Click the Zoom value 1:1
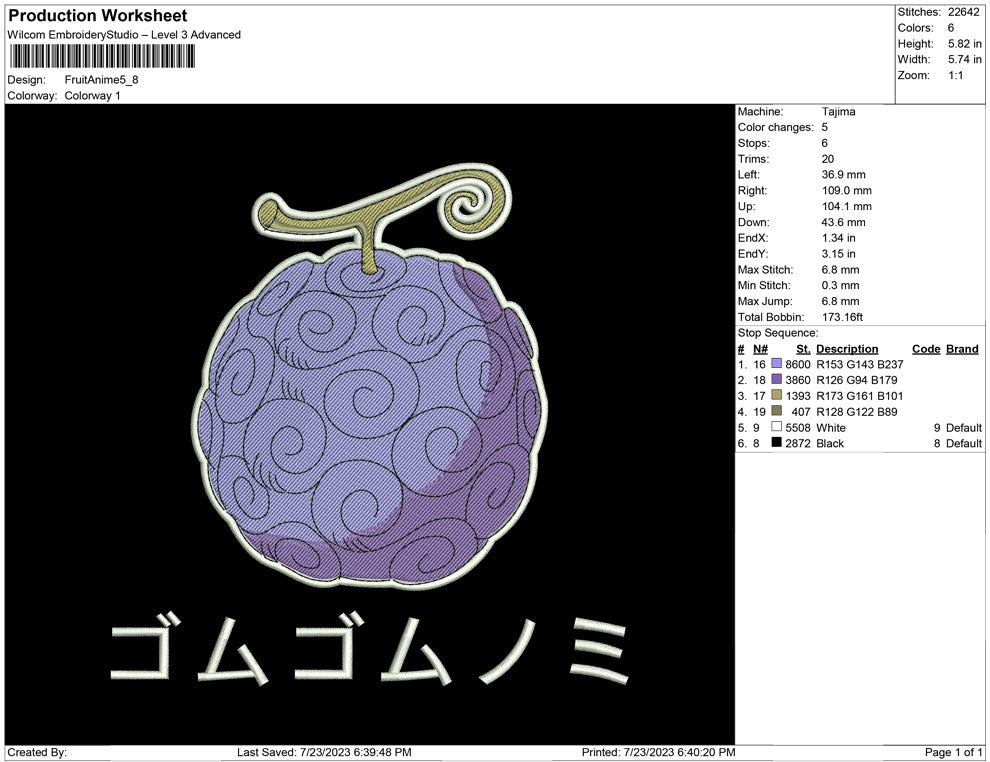 coord(956,75)
